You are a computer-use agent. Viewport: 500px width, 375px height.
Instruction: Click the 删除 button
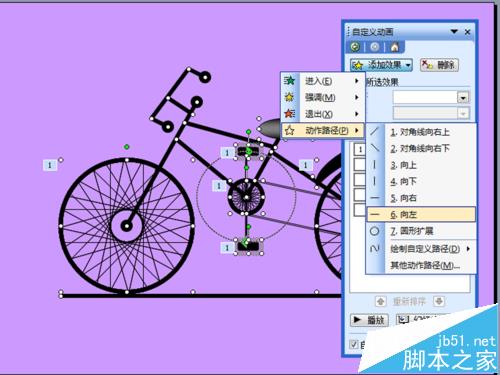[x=439, y=65]
